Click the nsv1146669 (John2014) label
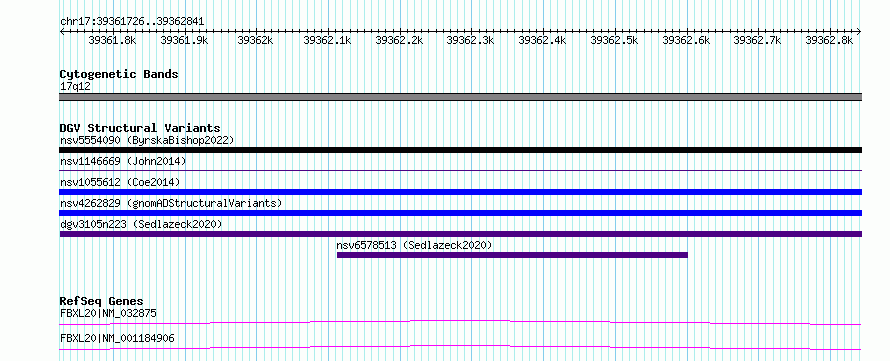 (123, 161)
